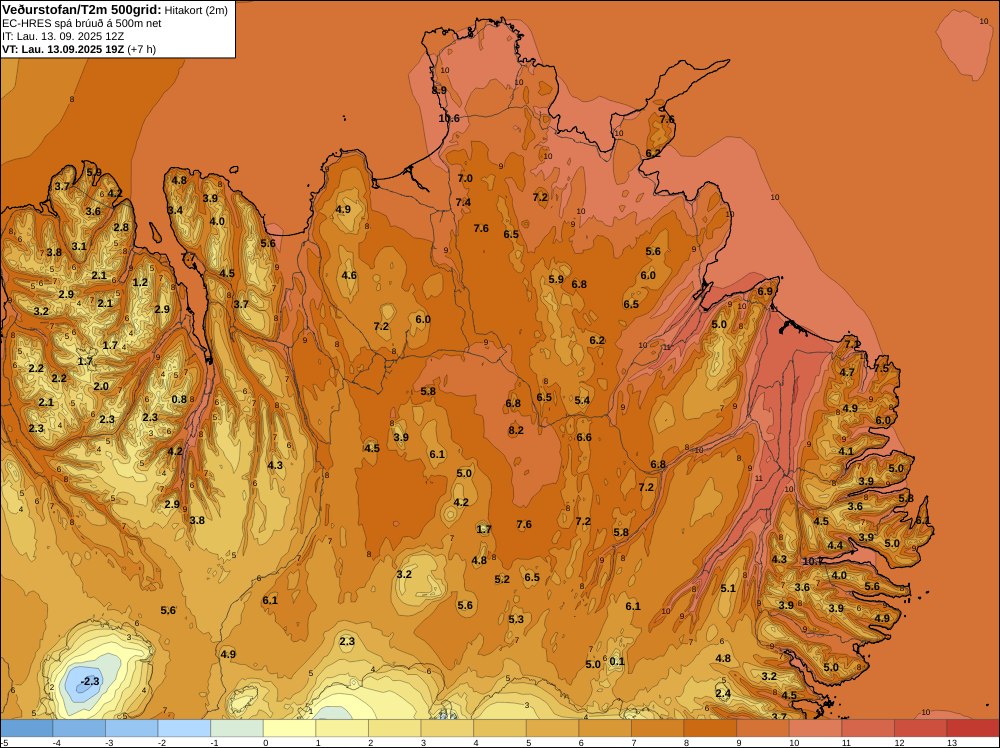Viewport: 1000px width, 748px height.
Task: Click the legend swatch between 10 and 11
Action: pyautogui.click(x=815, y=728)
